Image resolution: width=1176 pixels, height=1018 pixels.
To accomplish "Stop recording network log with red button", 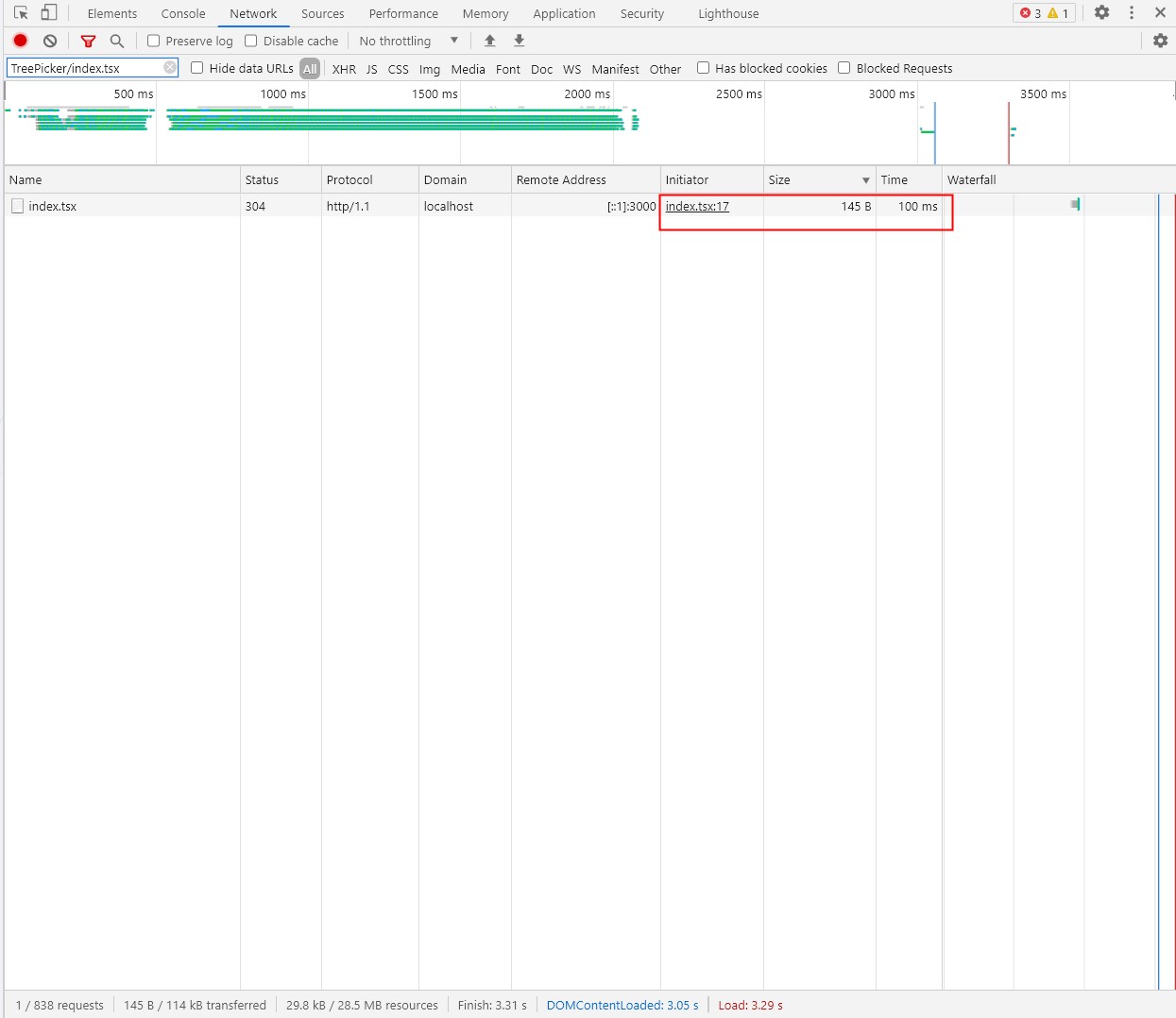I will 21,41.
